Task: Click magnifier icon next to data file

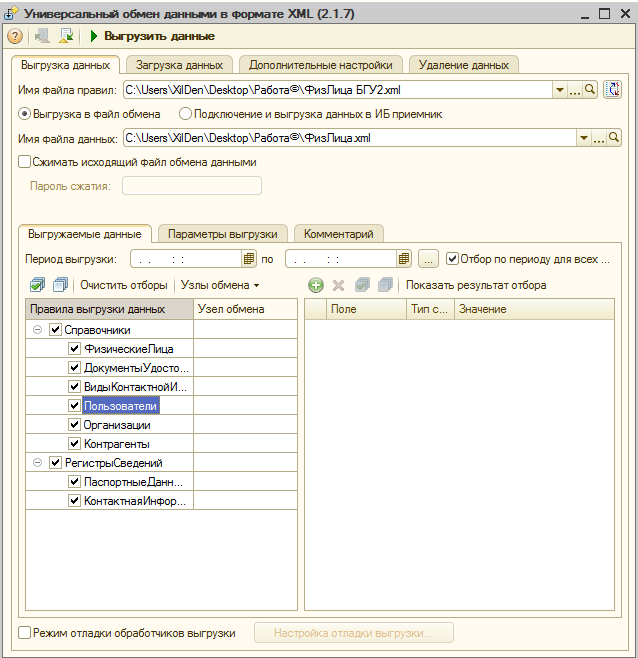Action: pos(613,139)
